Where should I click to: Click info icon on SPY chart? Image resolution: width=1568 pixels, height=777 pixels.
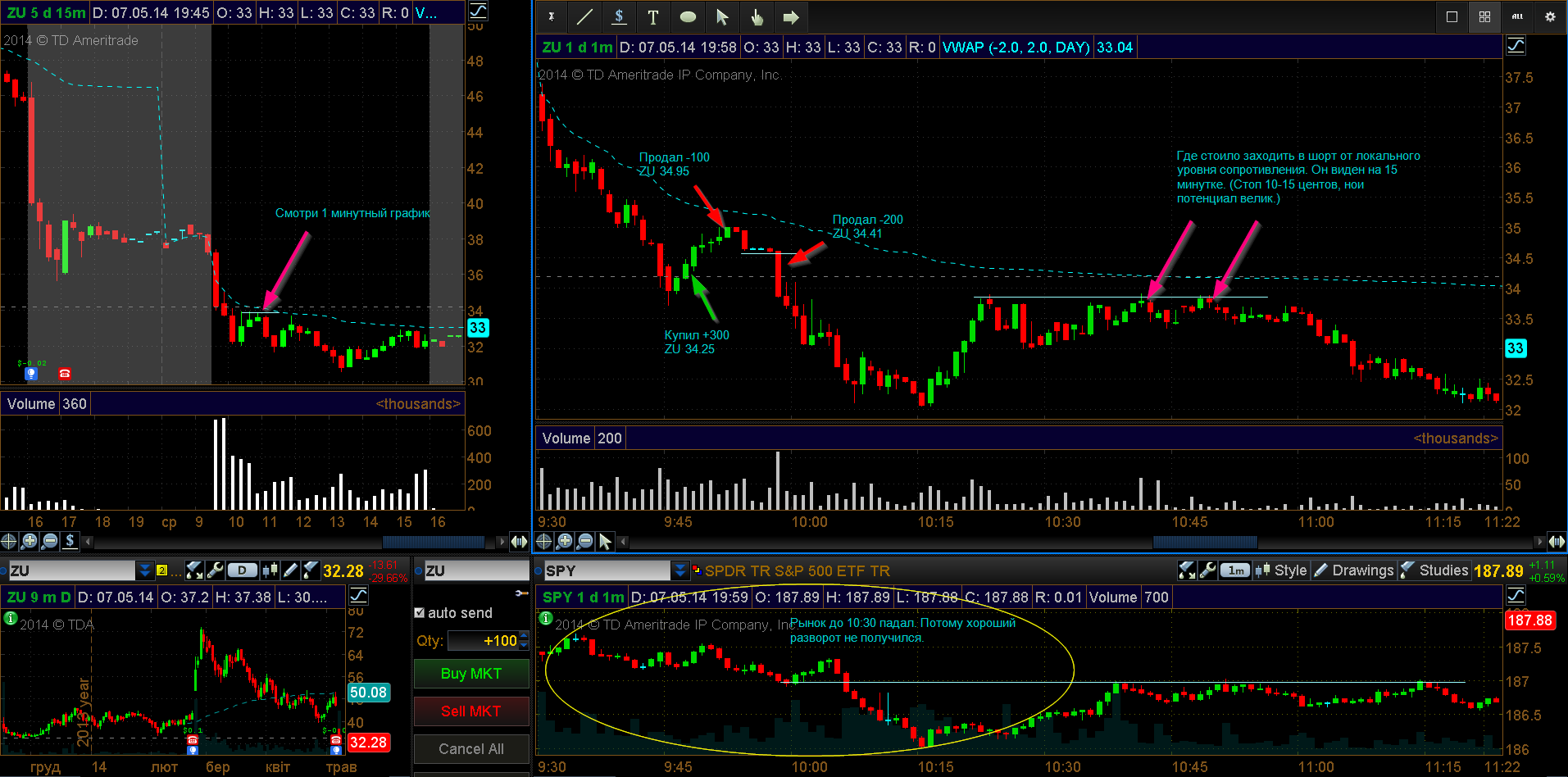546,618
